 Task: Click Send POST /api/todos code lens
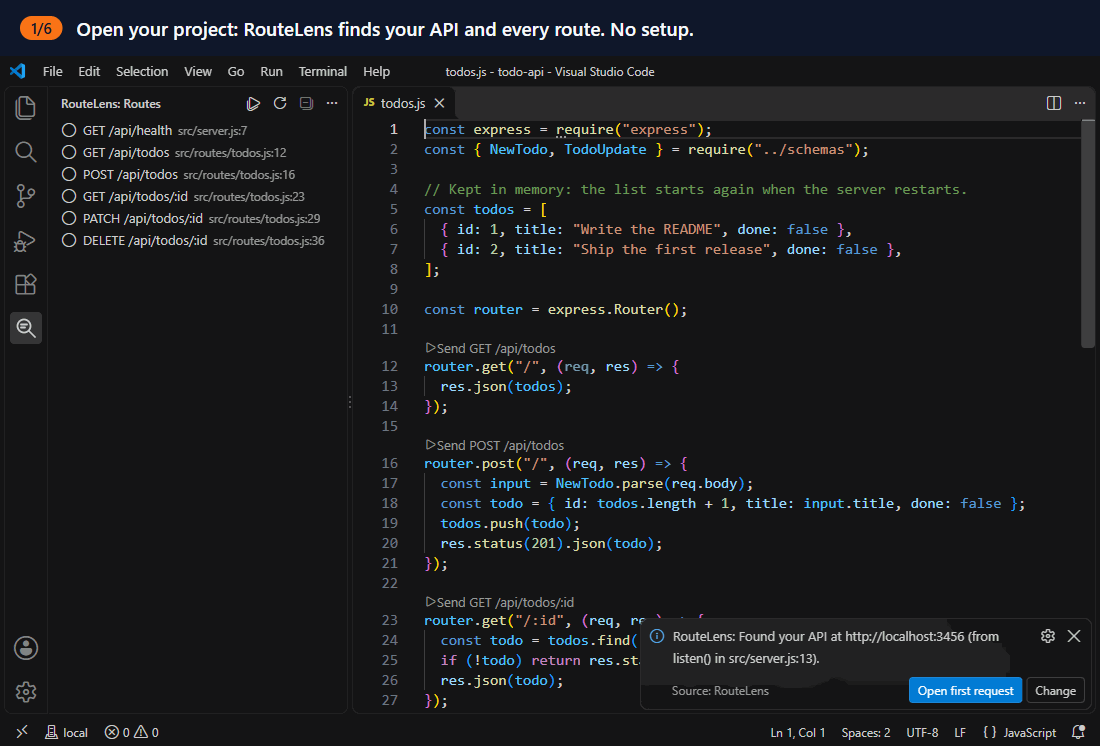[x=495, y=445]
